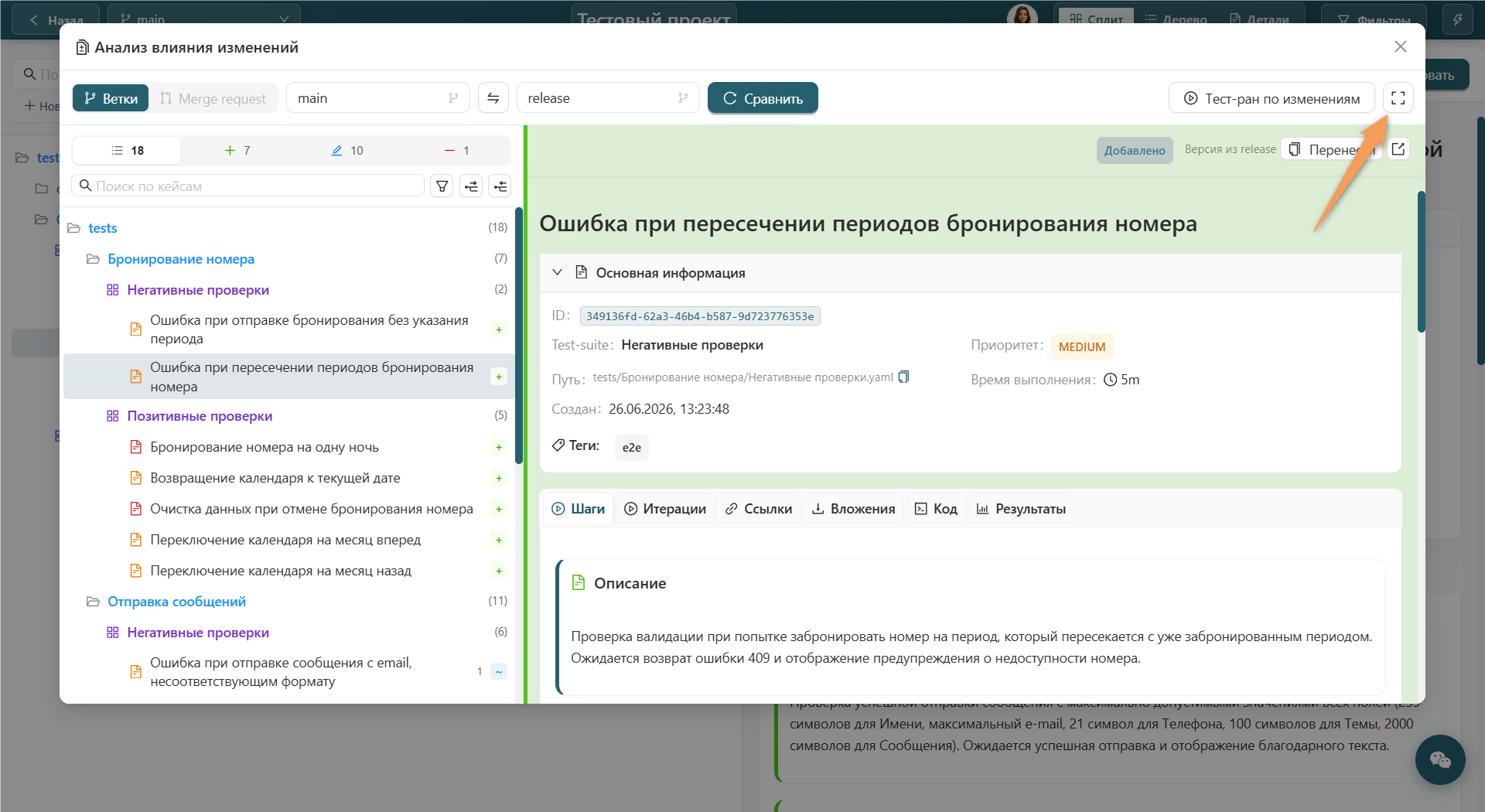Click the e2e tag
The height and width of the screenshot is (812, 1485).
point(632,448)
